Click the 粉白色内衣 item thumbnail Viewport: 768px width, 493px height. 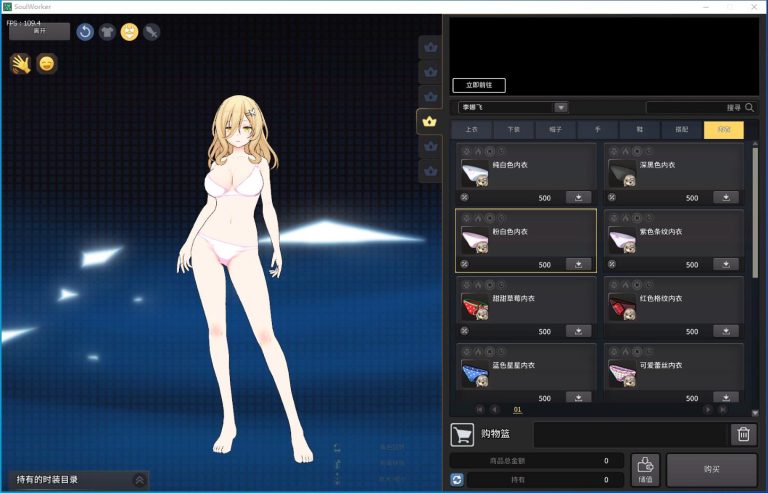point(475,240)
